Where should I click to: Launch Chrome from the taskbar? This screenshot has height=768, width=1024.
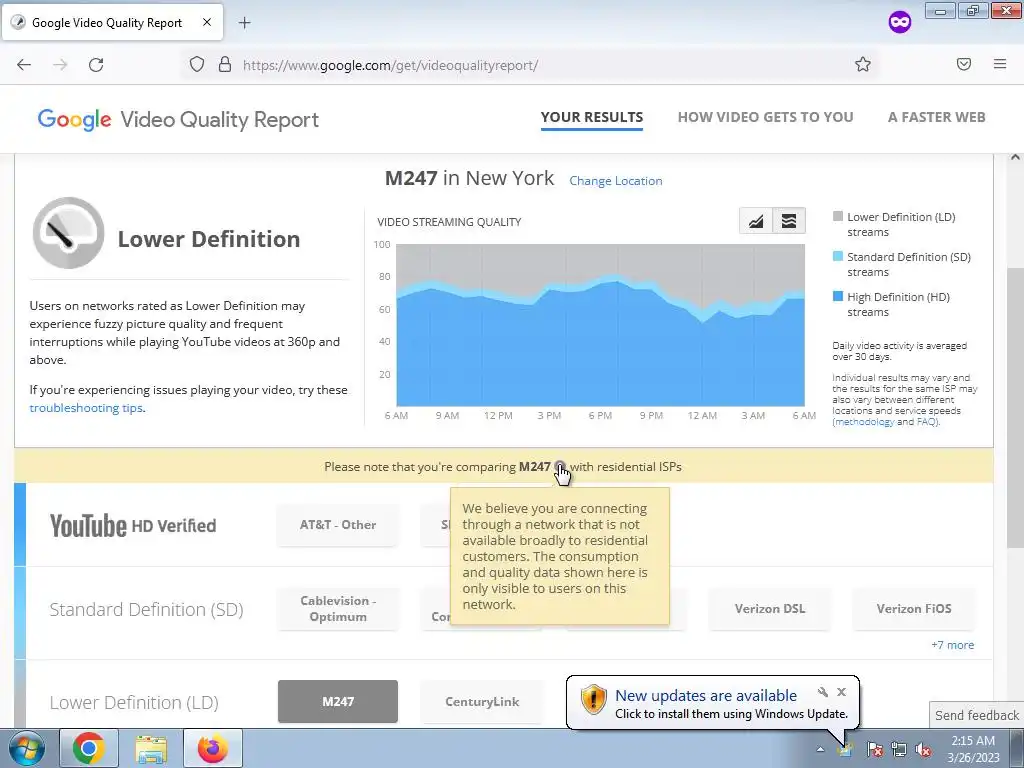point(89,748)
